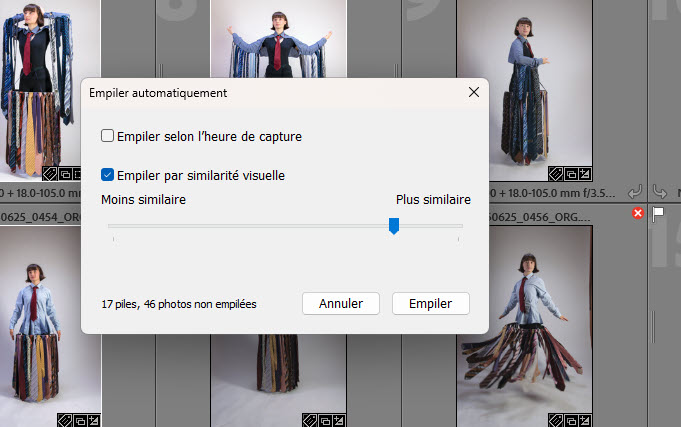Click keyword tag badge on cropped tie-skirt photo
The image size is (681, 427).
coord(310,420)
